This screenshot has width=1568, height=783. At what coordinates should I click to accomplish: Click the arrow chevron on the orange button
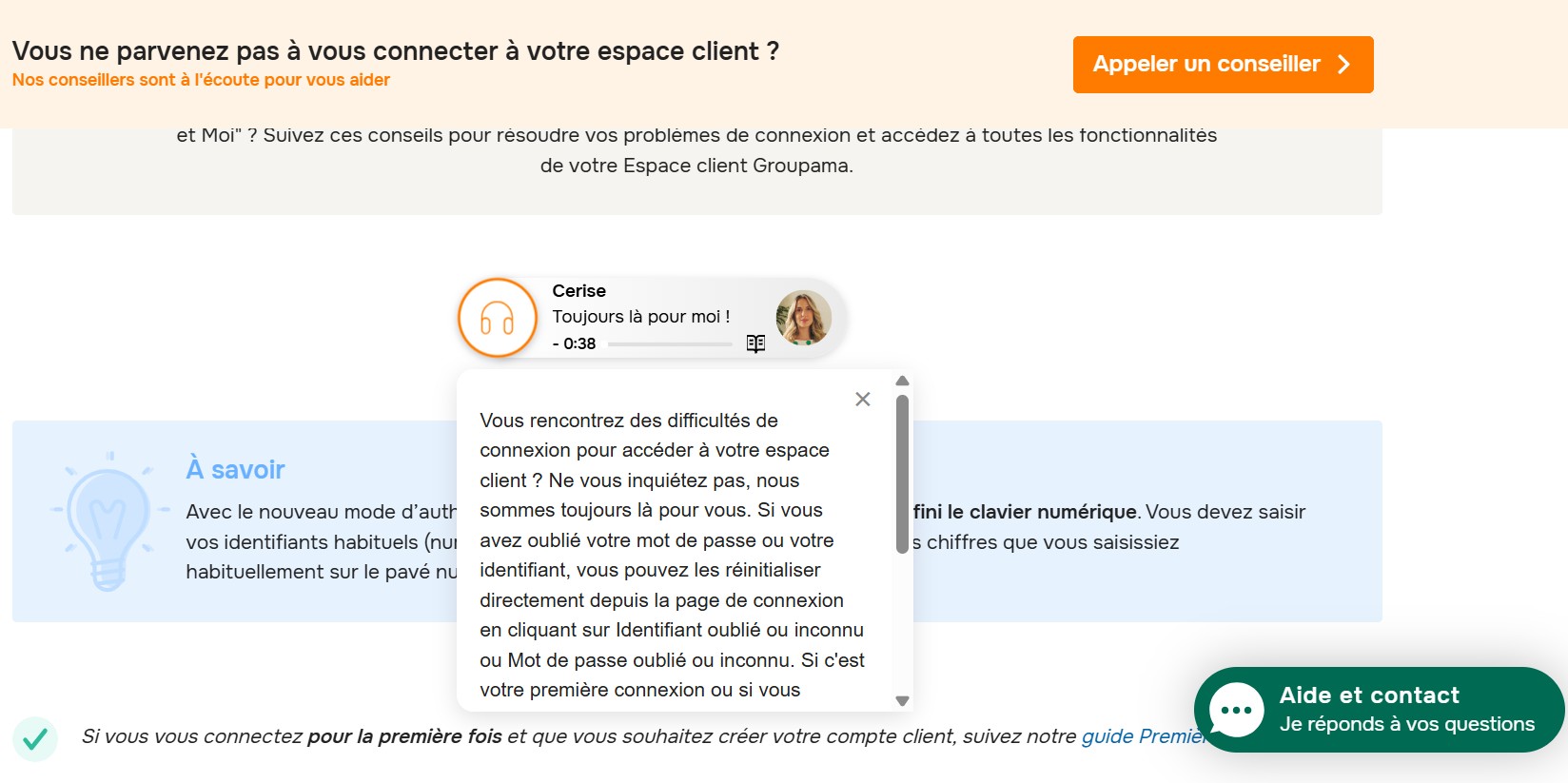[x=1343, y=65]
